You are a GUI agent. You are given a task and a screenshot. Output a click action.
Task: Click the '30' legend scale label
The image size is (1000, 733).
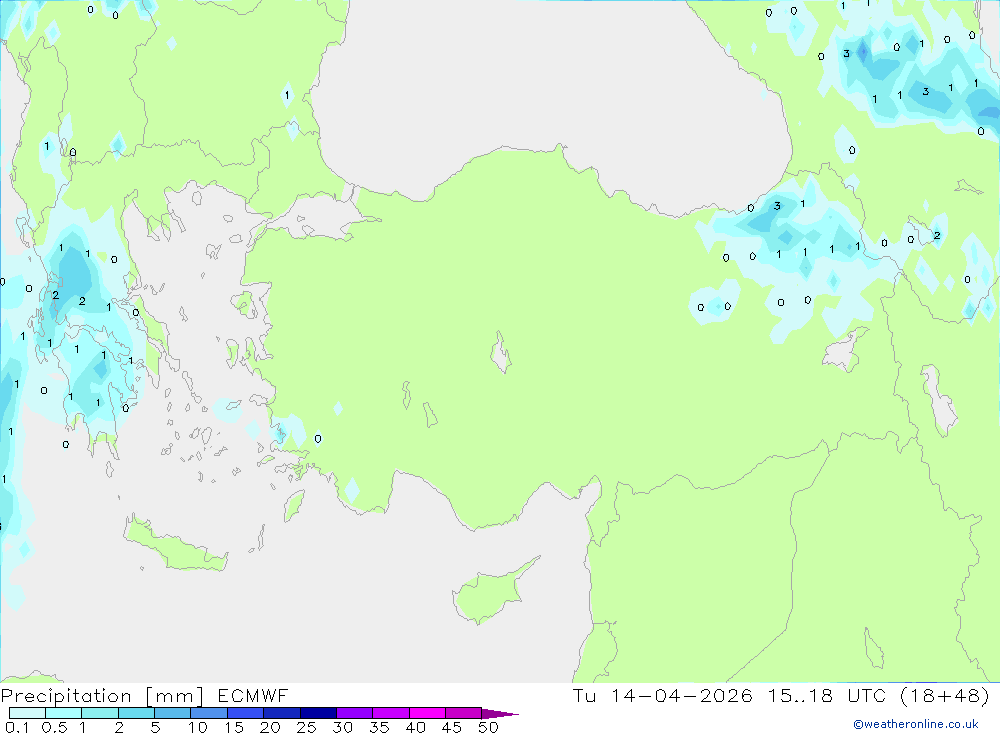(343, 727)
